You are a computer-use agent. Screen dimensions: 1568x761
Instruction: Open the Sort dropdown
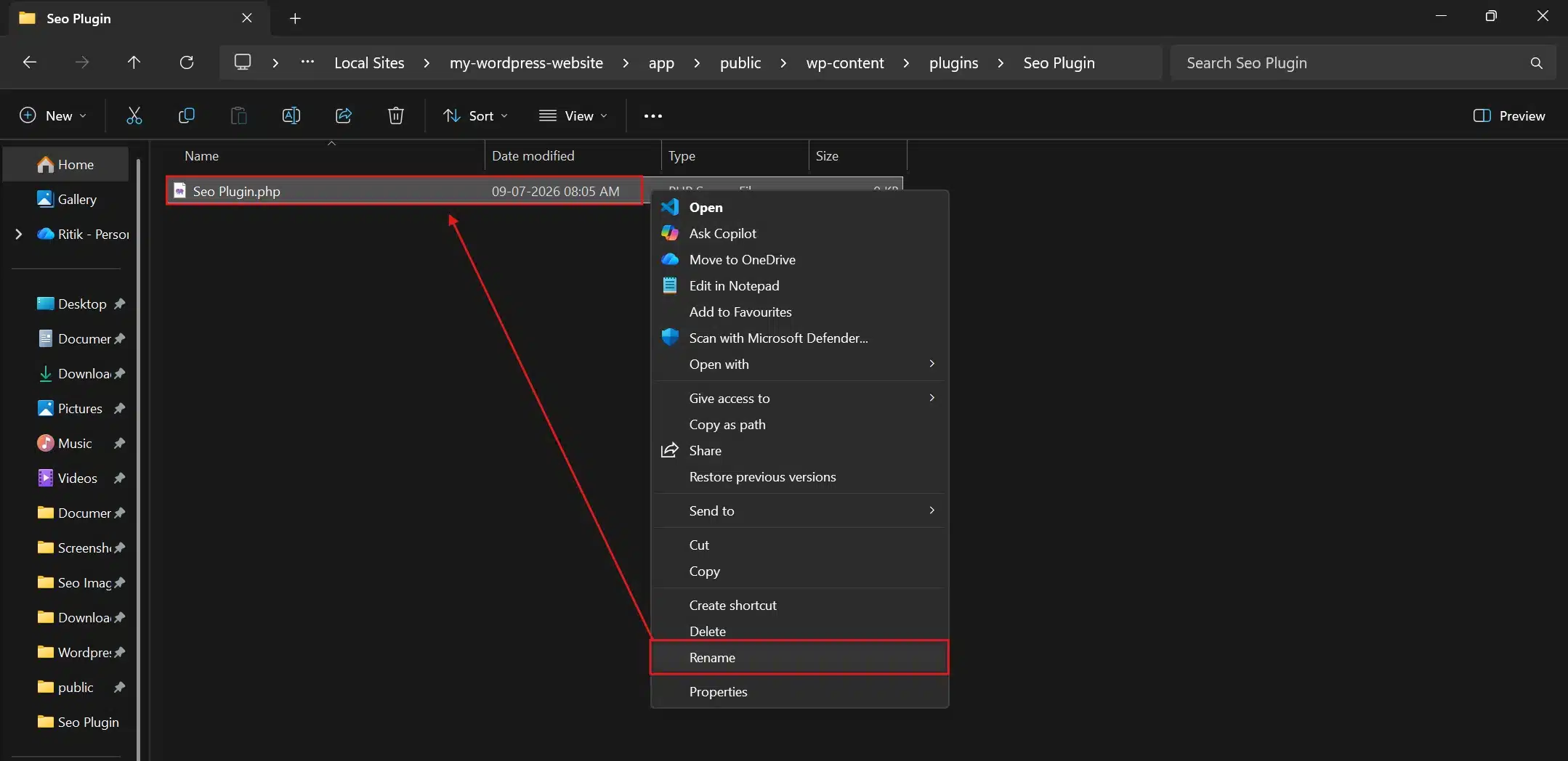pos(476,115)
